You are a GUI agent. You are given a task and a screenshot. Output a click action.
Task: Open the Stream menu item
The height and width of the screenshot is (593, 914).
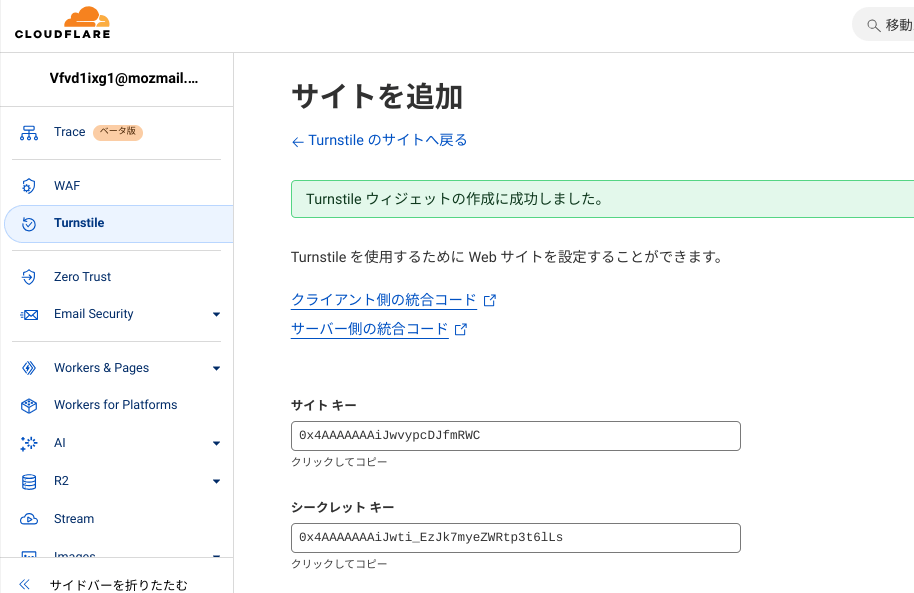[74, 519]
